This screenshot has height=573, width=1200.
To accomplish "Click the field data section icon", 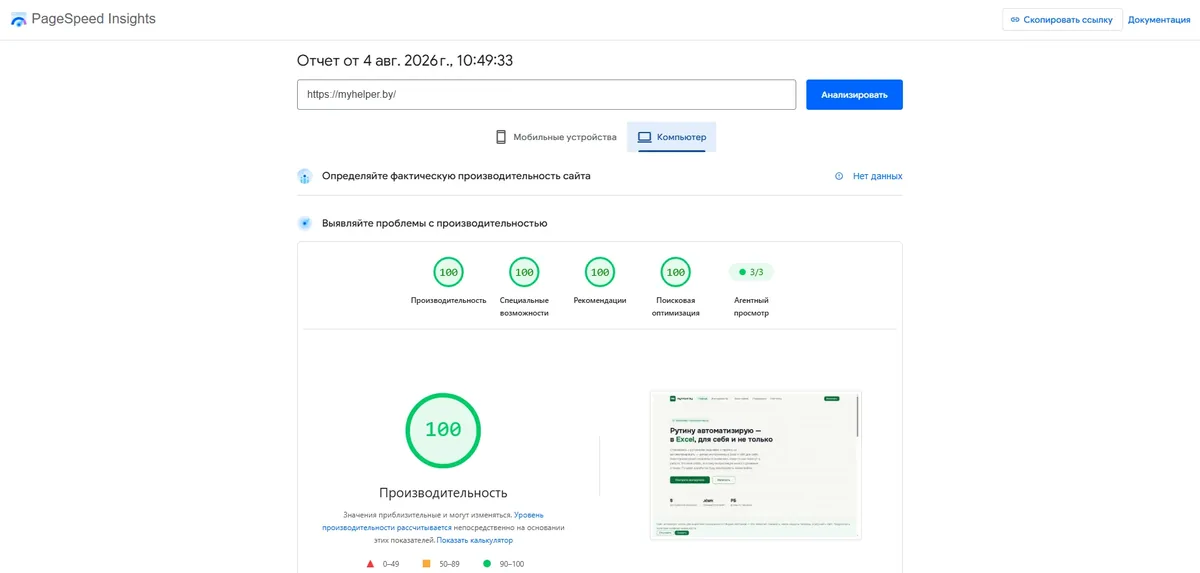I will [x=305, y=176].
